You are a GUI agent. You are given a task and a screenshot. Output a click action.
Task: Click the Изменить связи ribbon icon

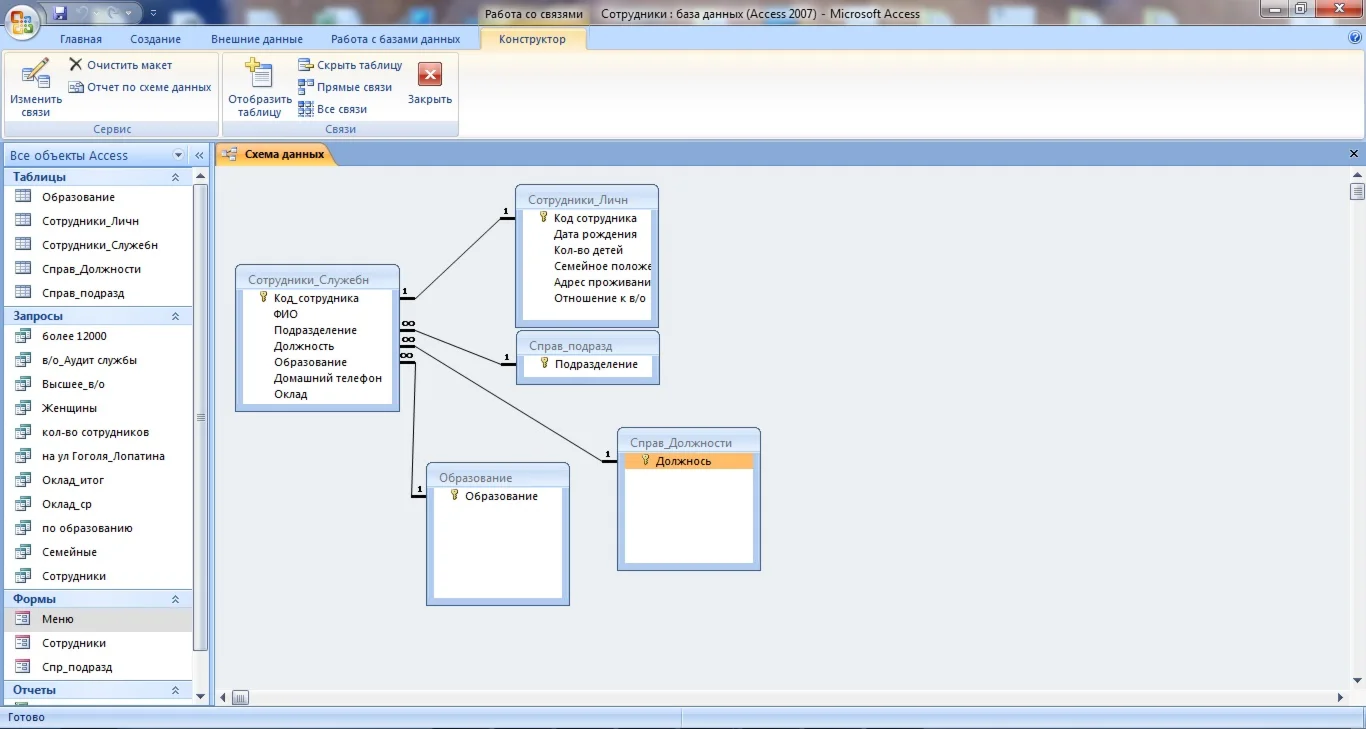pyautogui.click(x=35, y=87)
